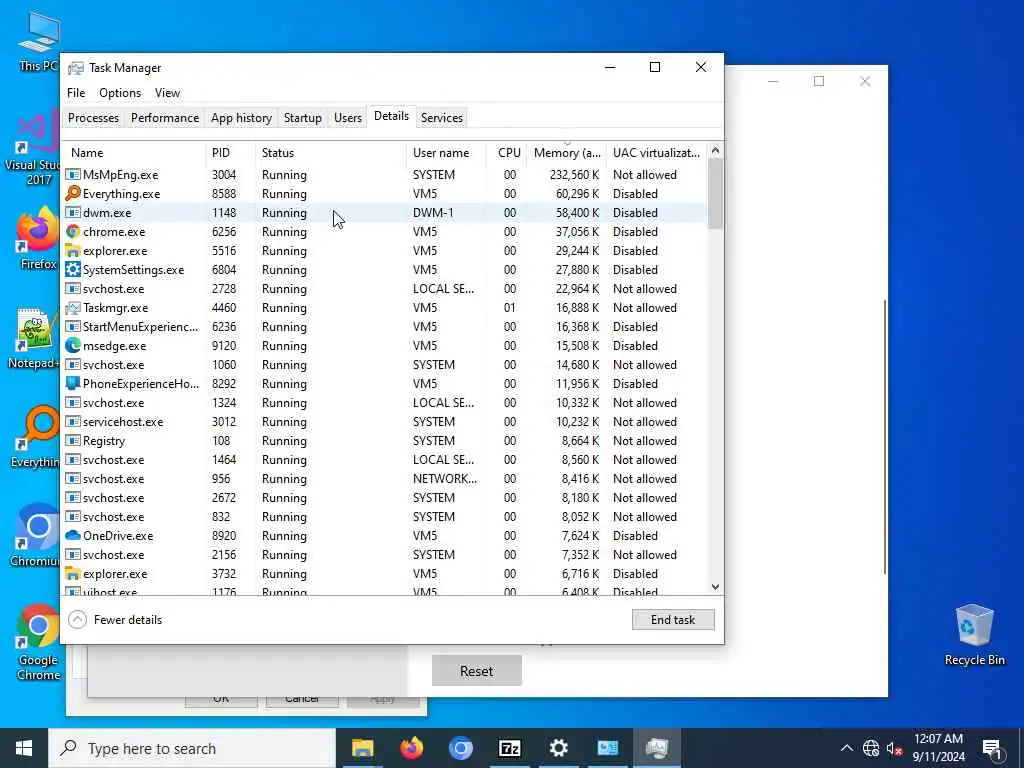Select servicehost.exe process name

123,422
